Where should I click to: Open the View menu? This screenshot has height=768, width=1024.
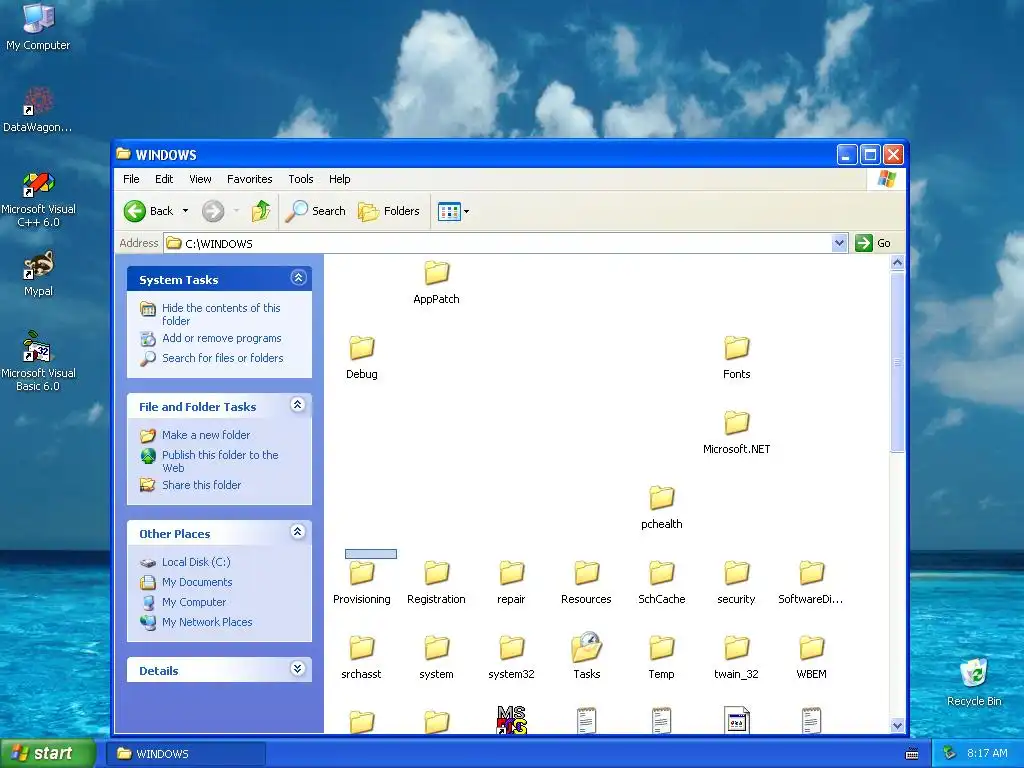(x=200, y=179)
